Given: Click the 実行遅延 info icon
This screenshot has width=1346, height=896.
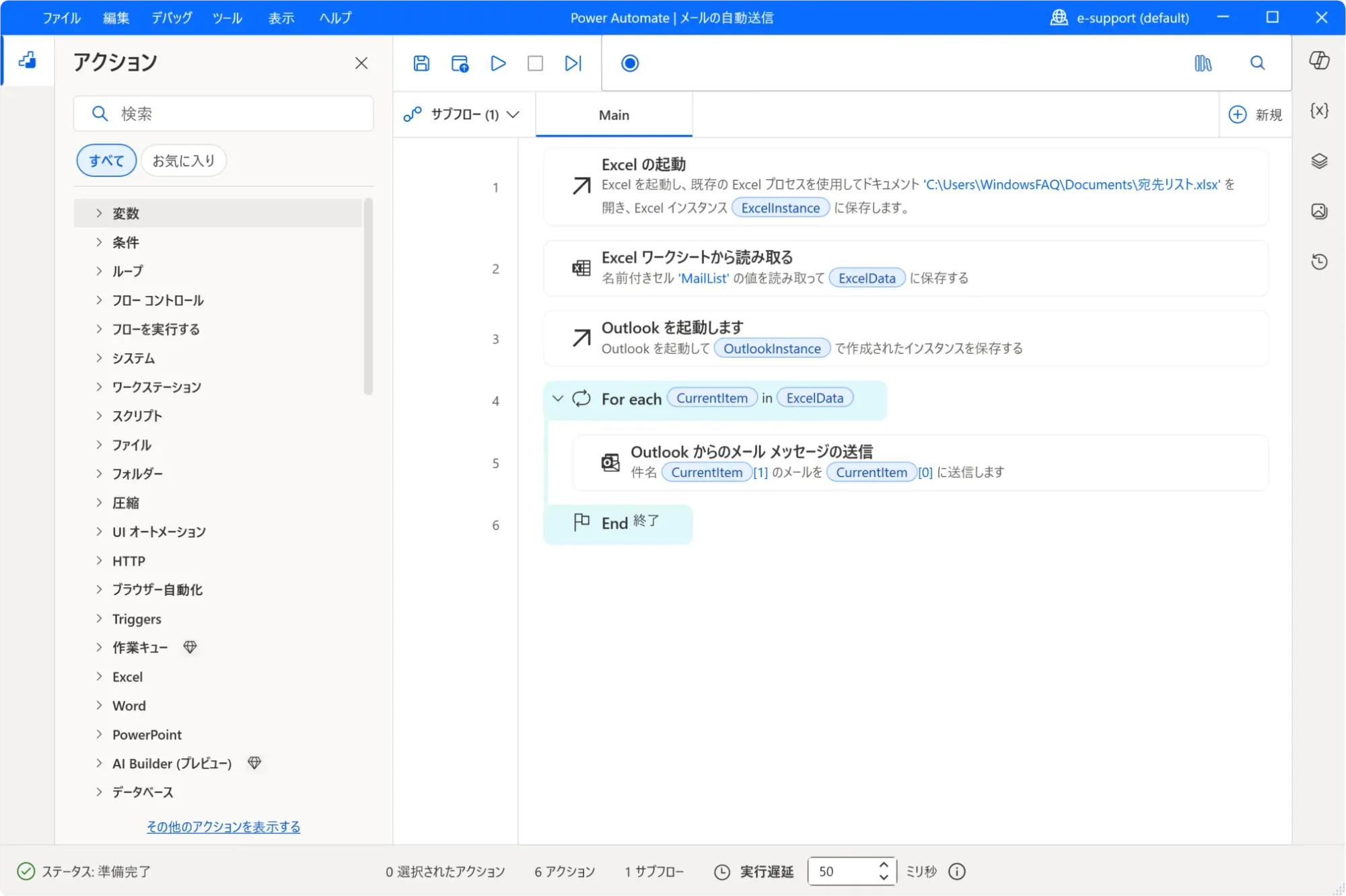Looking at the screenshot, I should (956, 872).
